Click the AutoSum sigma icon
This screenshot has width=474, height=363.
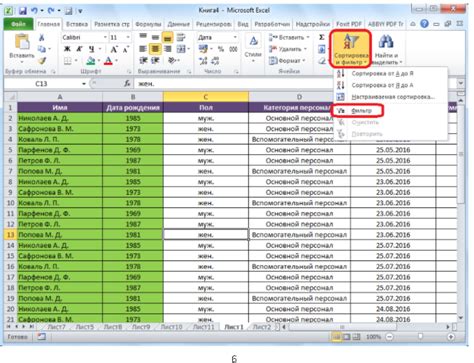click(321, 37)
